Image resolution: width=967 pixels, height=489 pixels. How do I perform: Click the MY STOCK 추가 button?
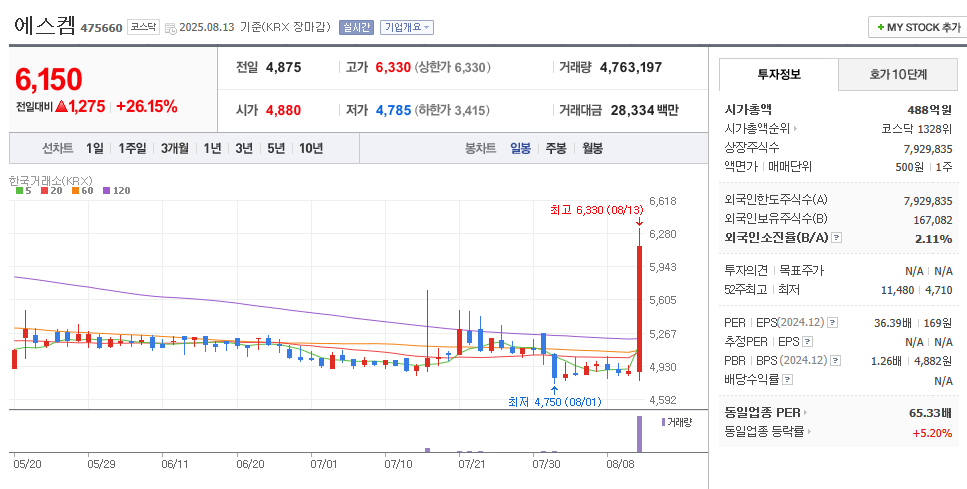coord(918,27)
